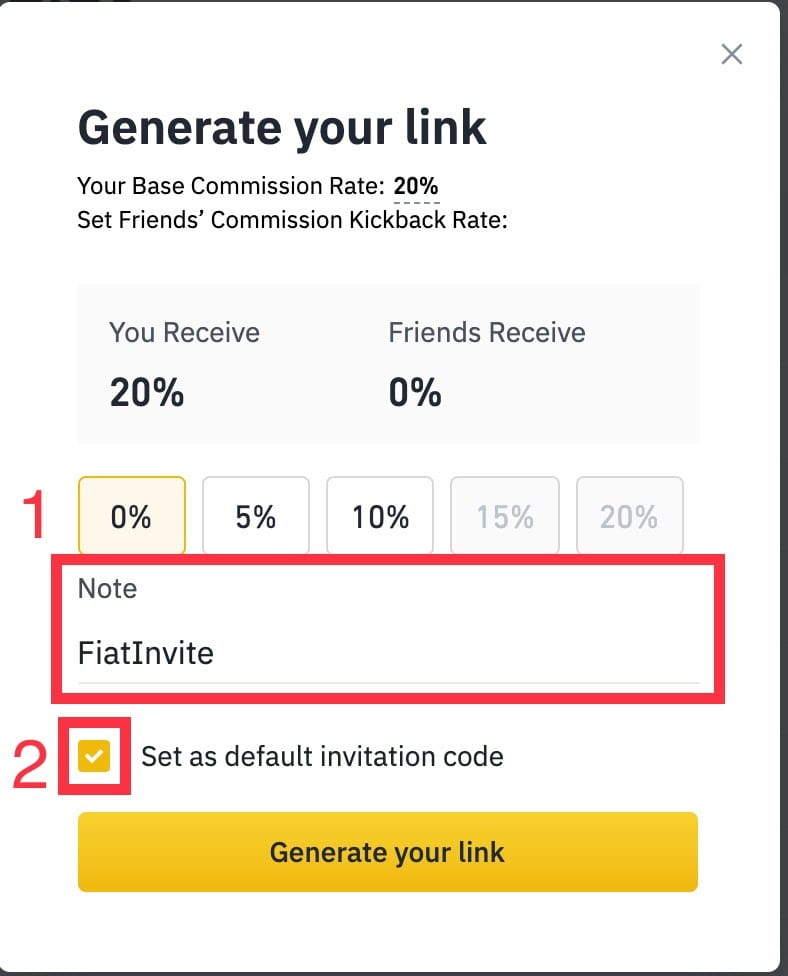Click the 'Note' field label

click(107, 588)
